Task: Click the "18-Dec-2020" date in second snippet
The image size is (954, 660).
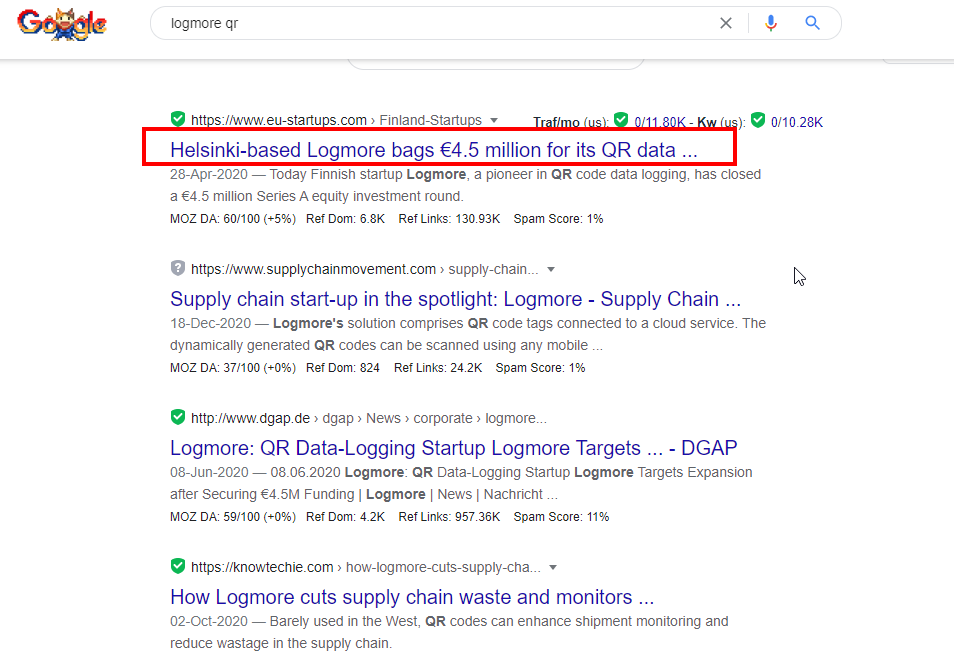Action: pyautogui.click(x=211, y=324)
